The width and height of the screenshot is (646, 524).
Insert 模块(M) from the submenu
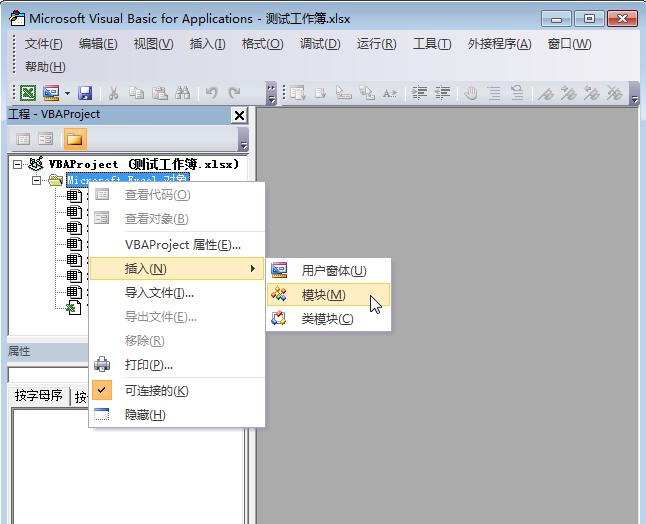(328, 295)
